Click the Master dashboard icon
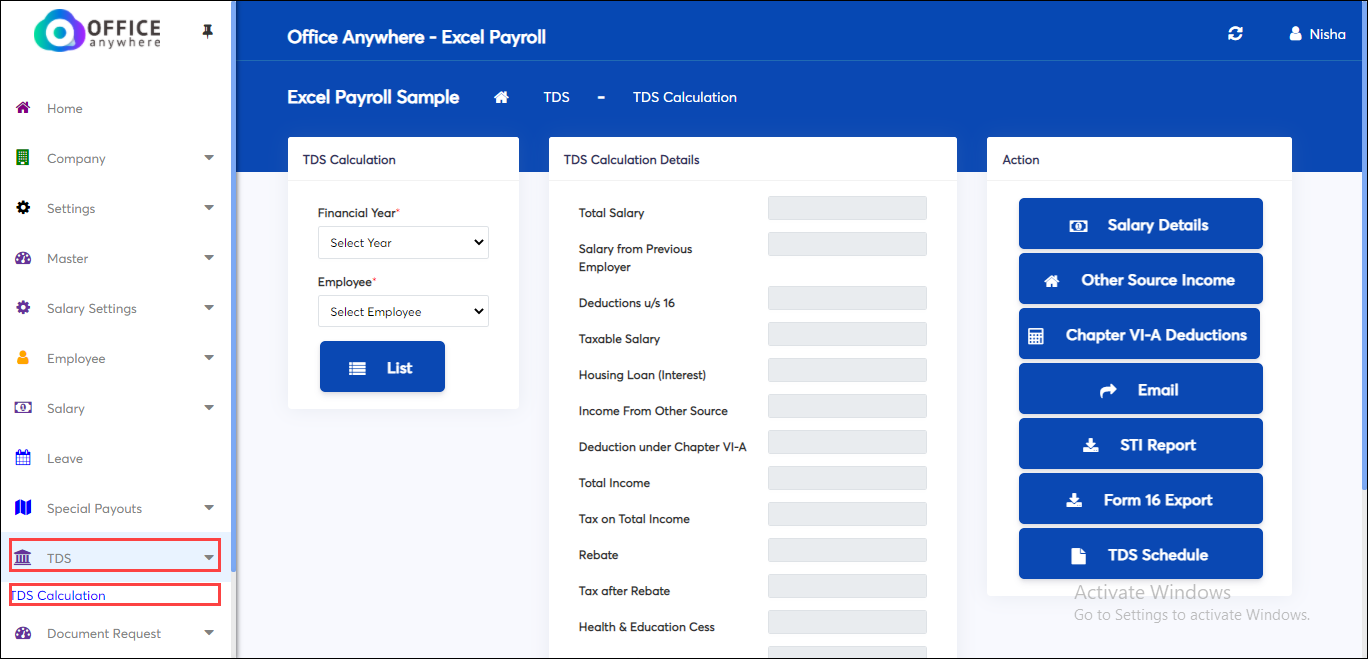Screen dimensions: 1368x659 point(23,258)
